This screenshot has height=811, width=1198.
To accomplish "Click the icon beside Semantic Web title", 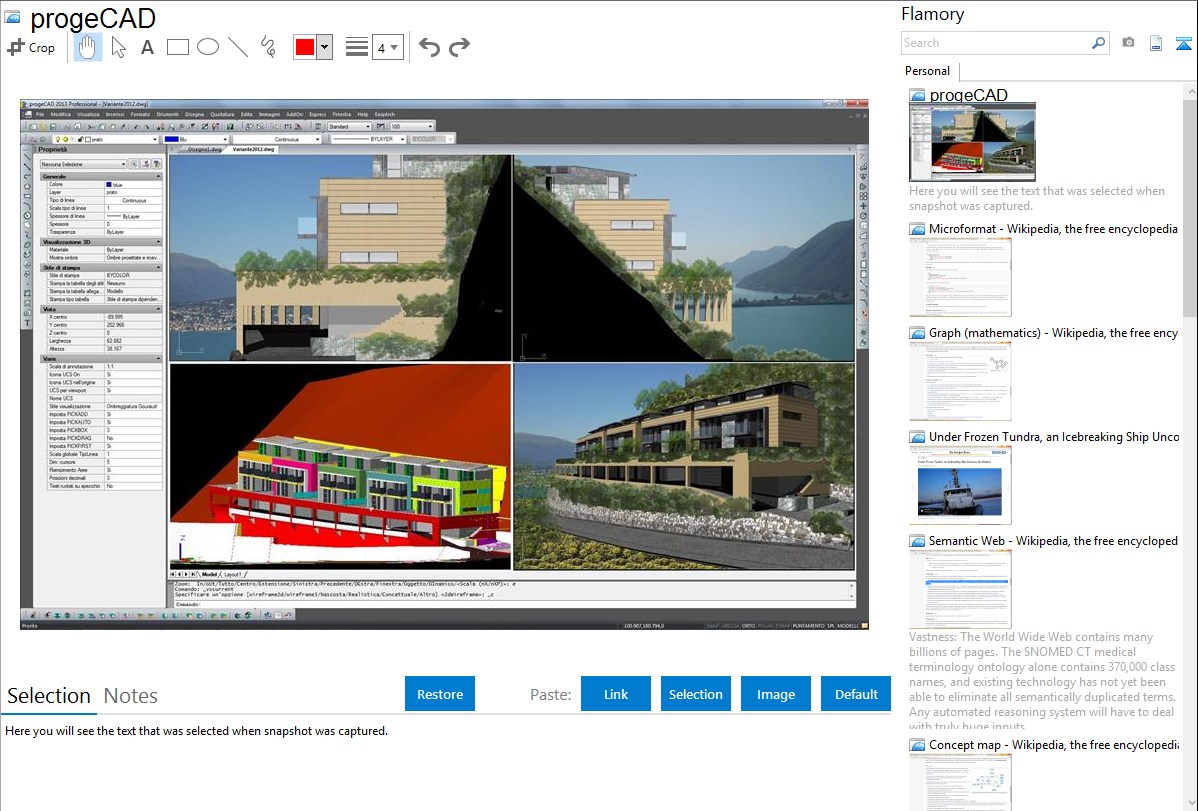I will (x=917, y=541).
